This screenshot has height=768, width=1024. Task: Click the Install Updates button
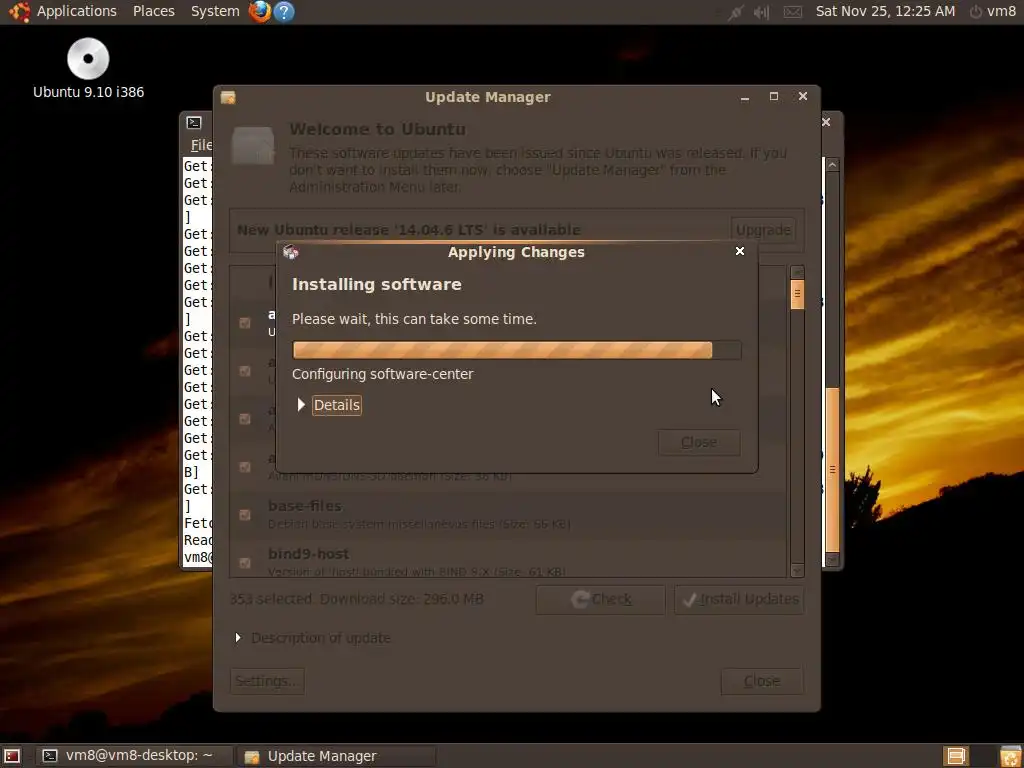(x=739, y=599)
